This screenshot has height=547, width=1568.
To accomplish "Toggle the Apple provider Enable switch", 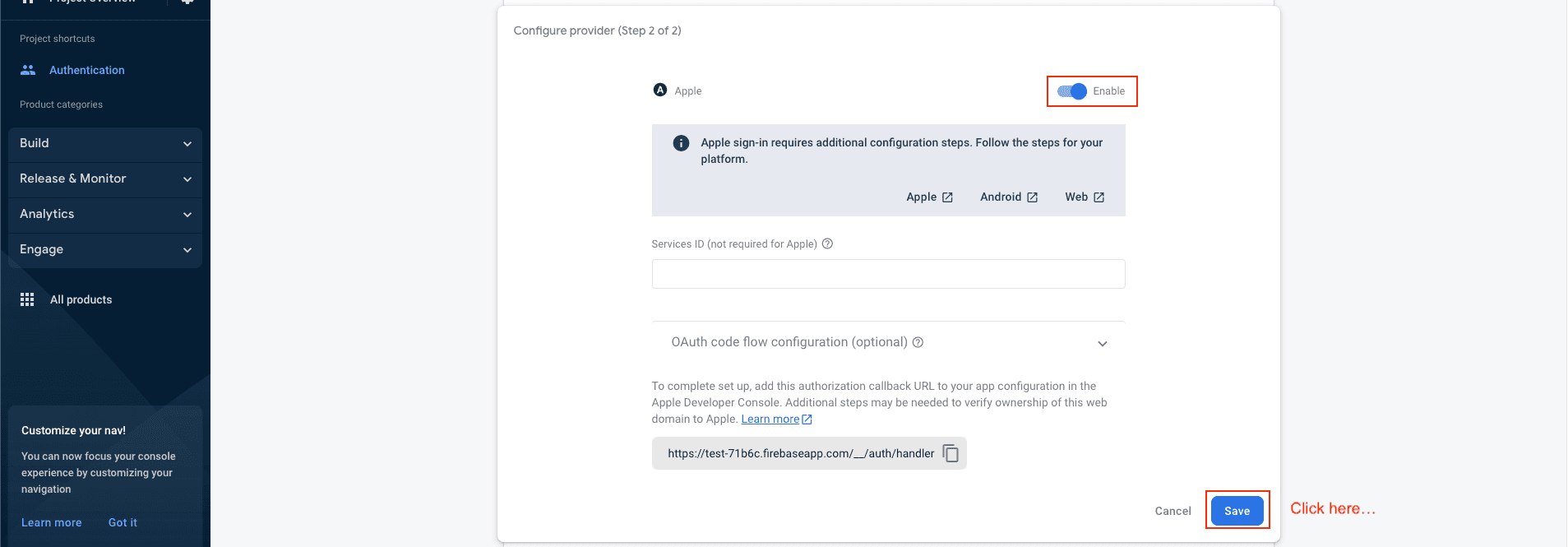I will point(1072,91).
